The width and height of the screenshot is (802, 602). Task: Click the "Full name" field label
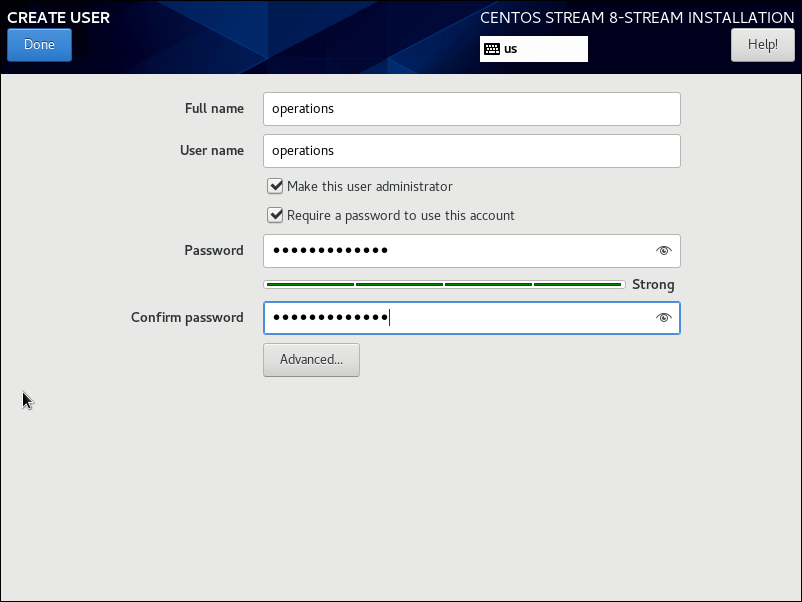pos(214,109)
